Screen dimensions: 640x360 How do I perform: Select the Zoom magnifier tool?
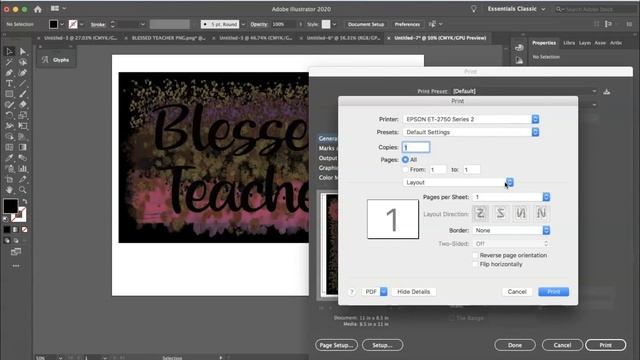[23, 190]
